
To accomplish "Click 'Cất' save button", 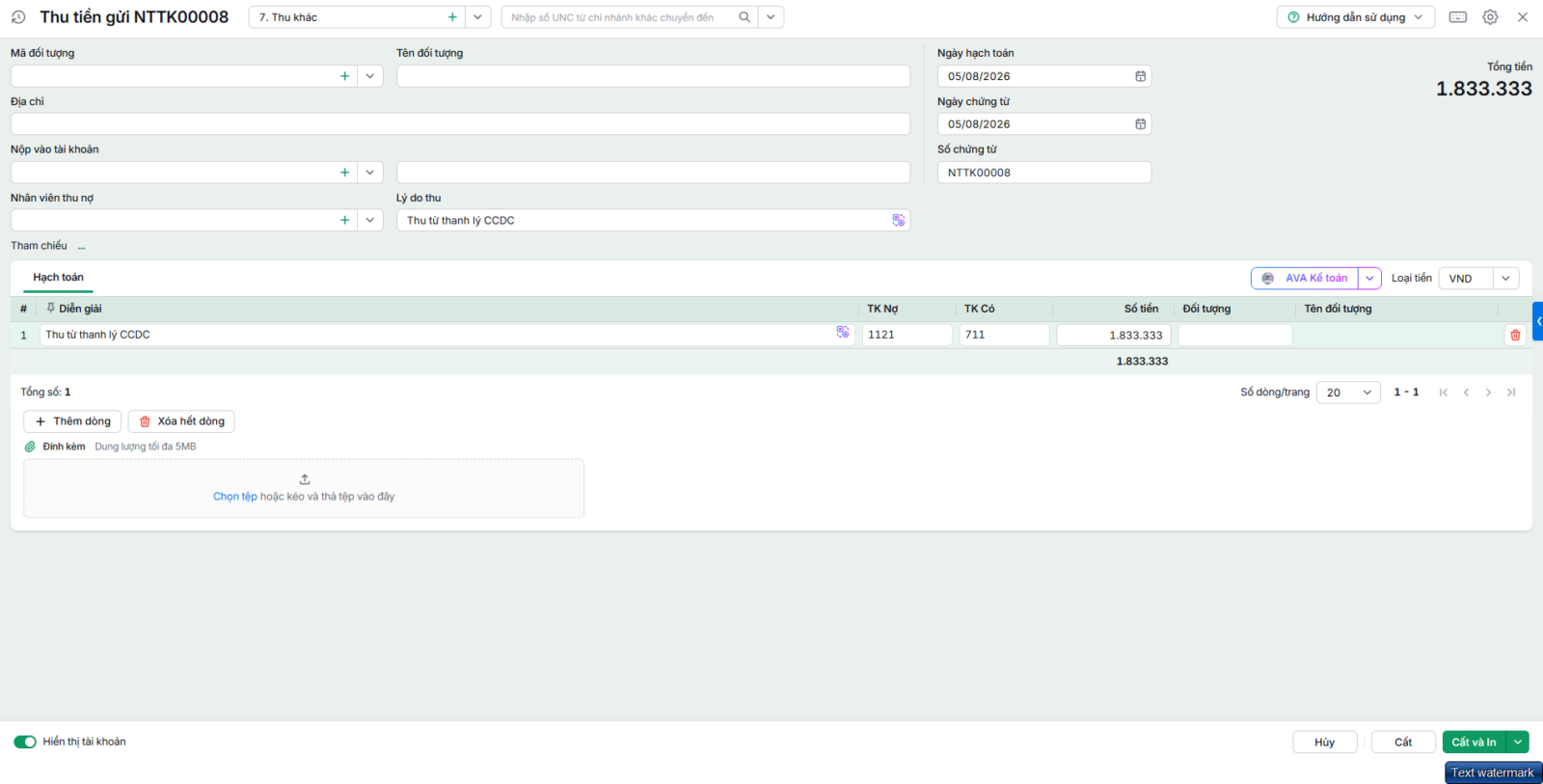I will (x=1403, y=742).
